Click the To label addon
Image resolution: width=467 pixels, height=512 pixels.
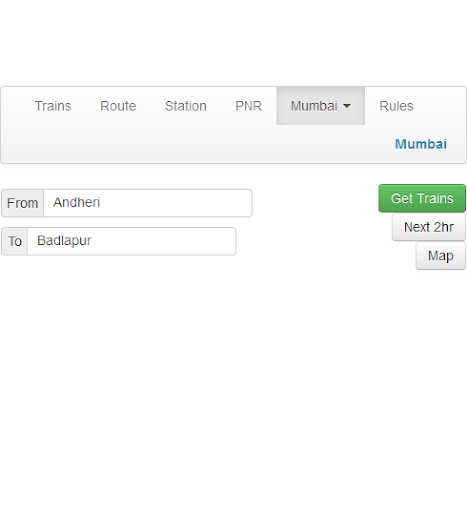pos(15,241)
